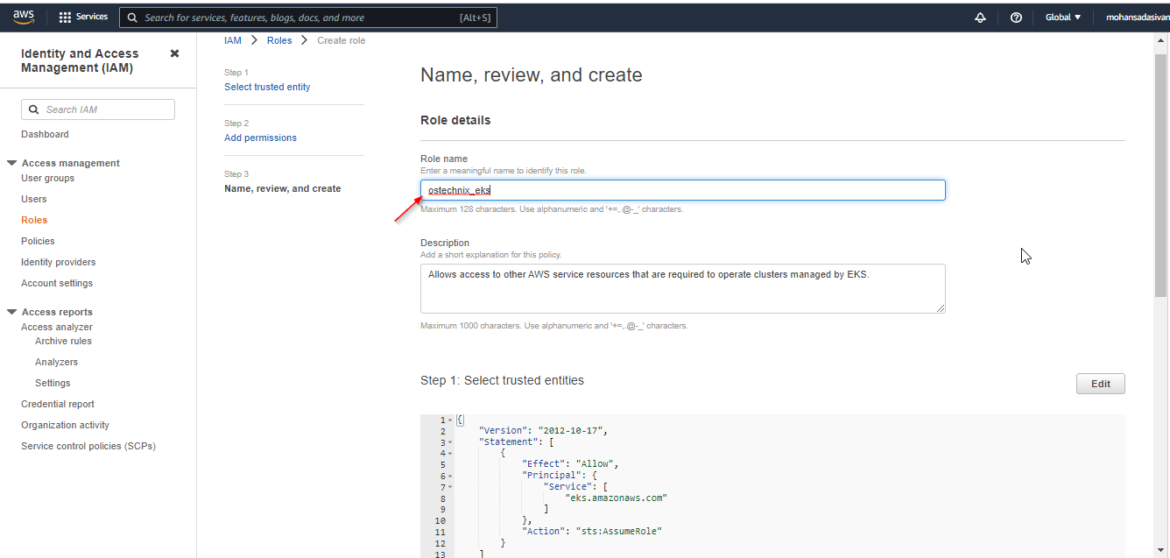Collapse the Access reports section
Image resolution: width=1170 pixels, height=558 pixels.
coord(12,312)
